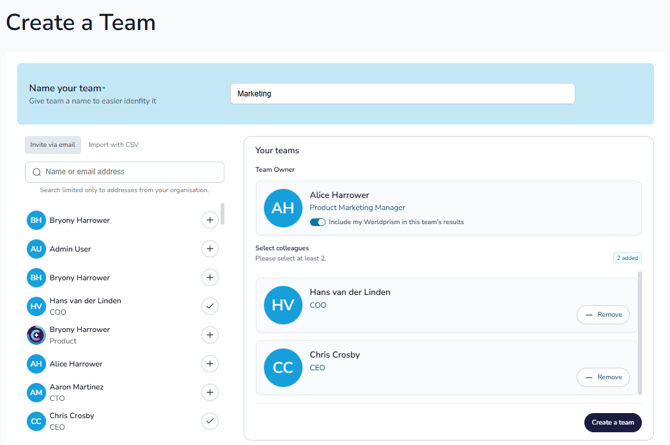Add Alice Harrower from the list via plus icon

pyautogui.click(x=210, y=364)
